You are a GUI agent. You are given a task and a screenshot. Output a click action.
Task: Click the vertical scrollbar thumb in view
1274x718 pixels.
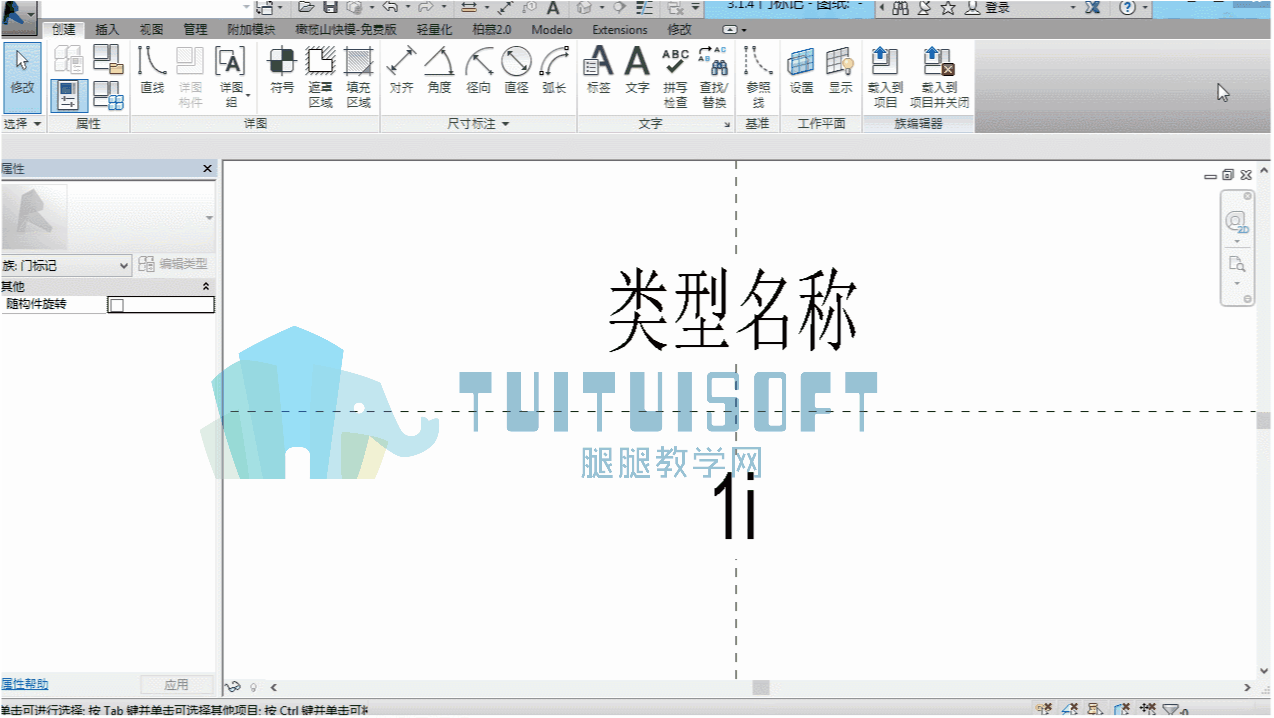click(x=1264, y=421)
